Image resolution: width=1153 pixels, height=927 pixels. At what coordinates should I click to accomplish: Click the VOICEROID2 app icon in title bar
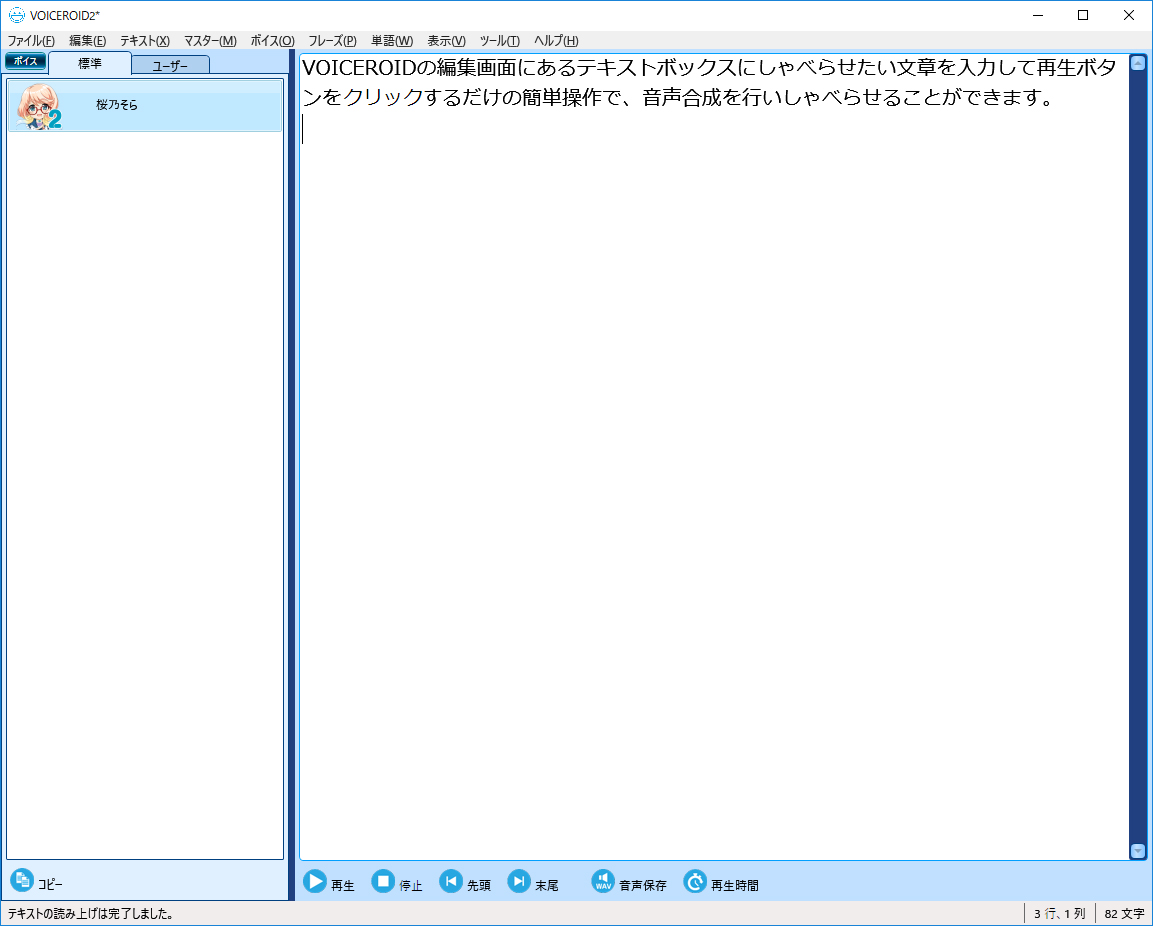16,15
